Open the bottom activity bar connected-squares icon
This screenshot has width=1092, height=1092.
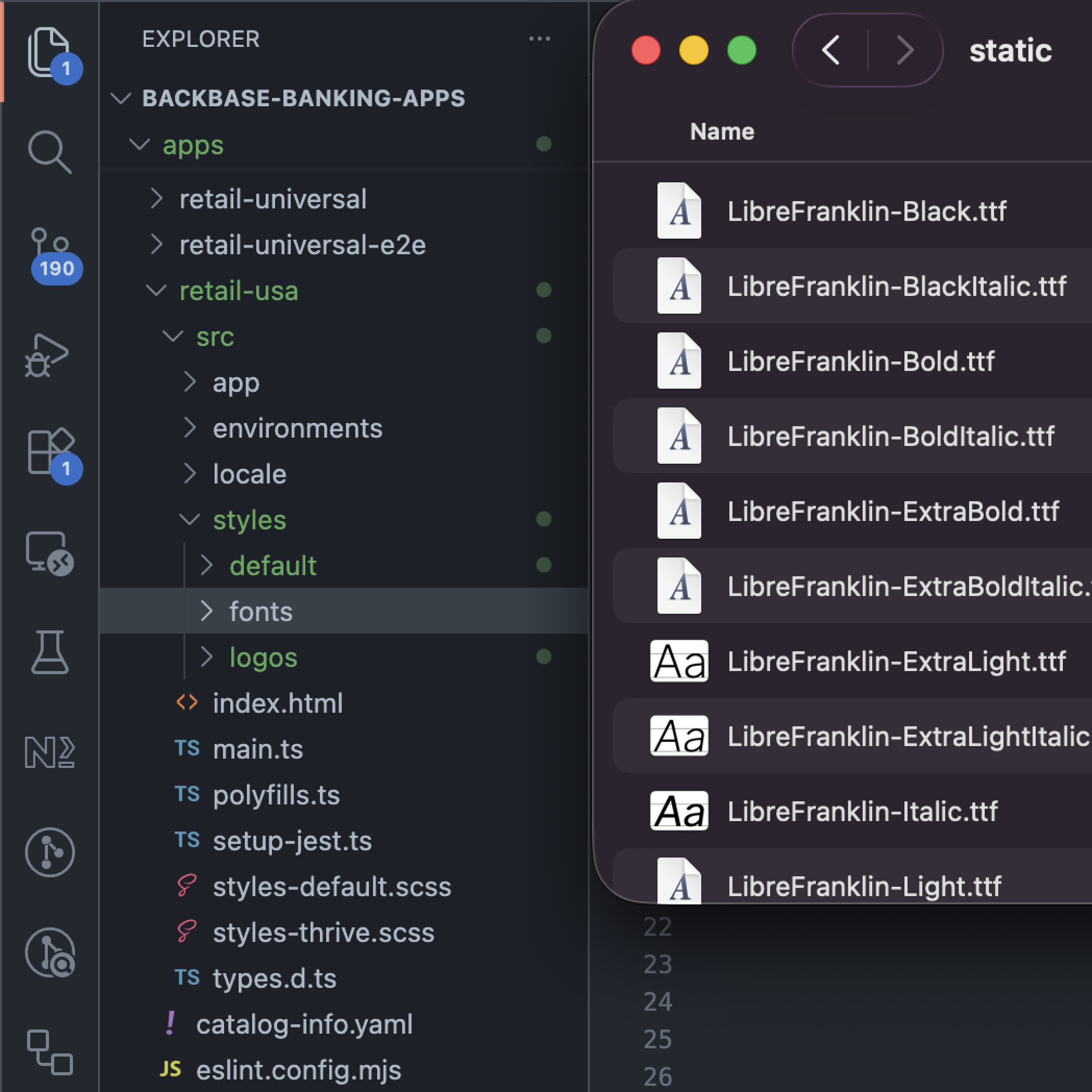pyautogui.click(x=49, y=1052)
